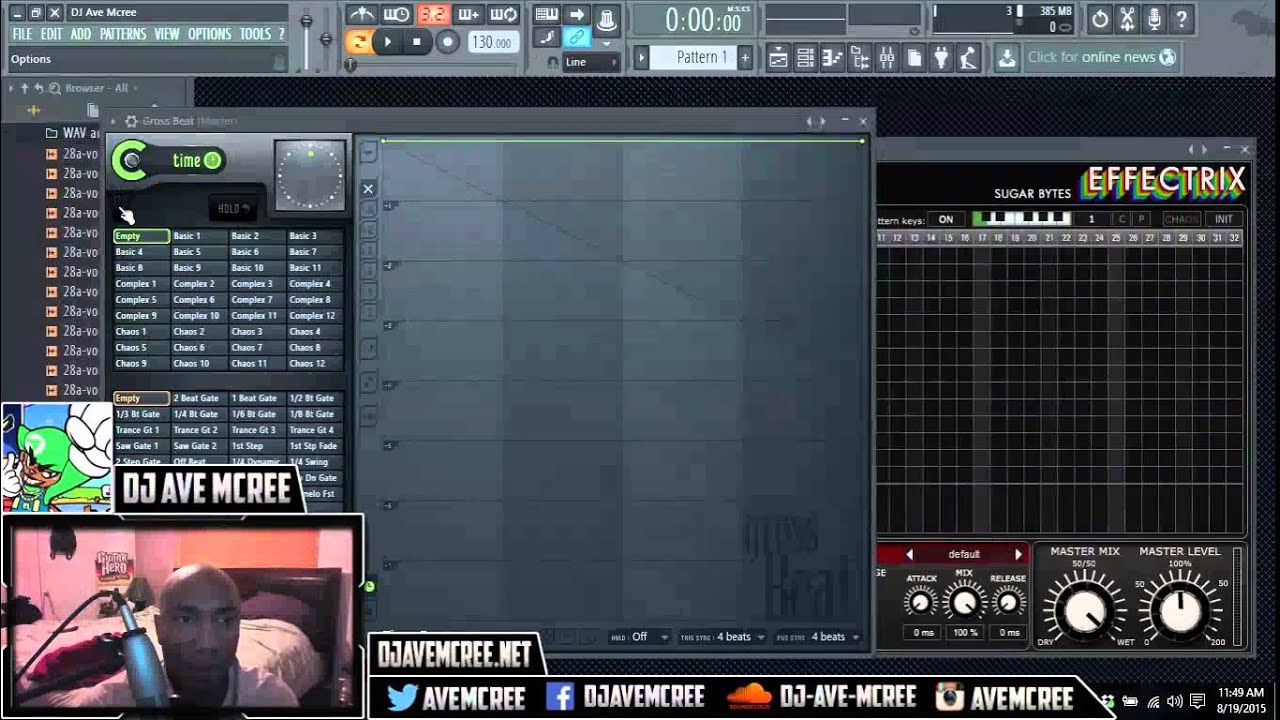1280x720 pixels.
Task: Open the ADD menu
Action: click(80, 34)
